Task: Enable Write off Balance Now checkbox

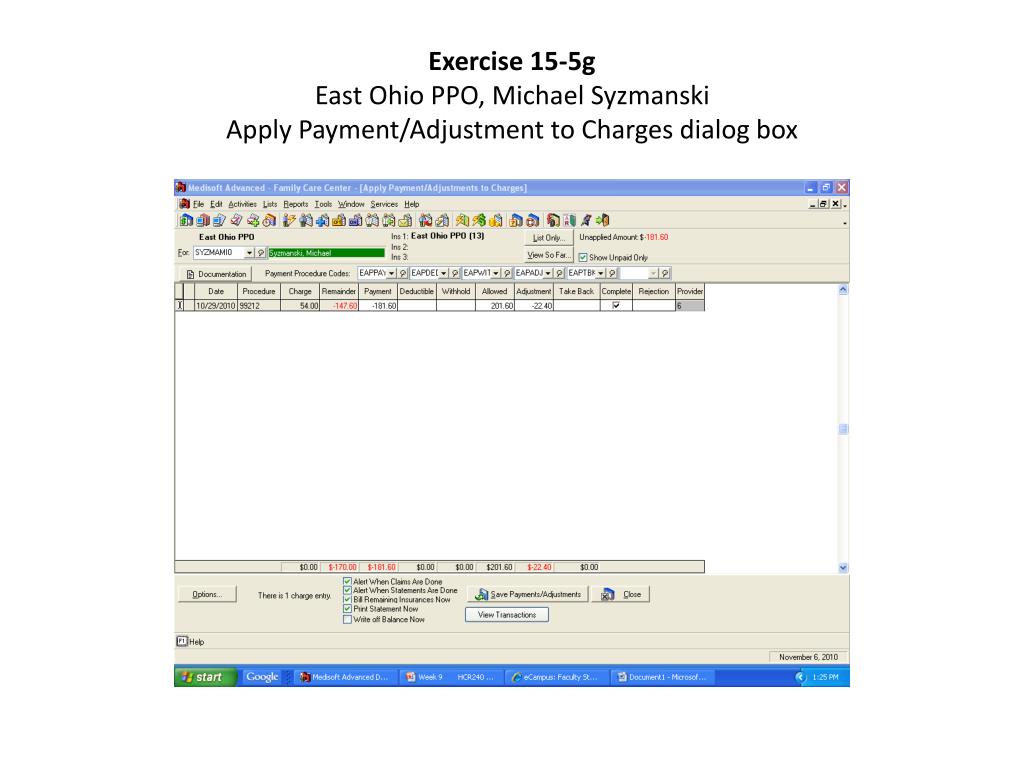Action: click(x=347, y=619)
